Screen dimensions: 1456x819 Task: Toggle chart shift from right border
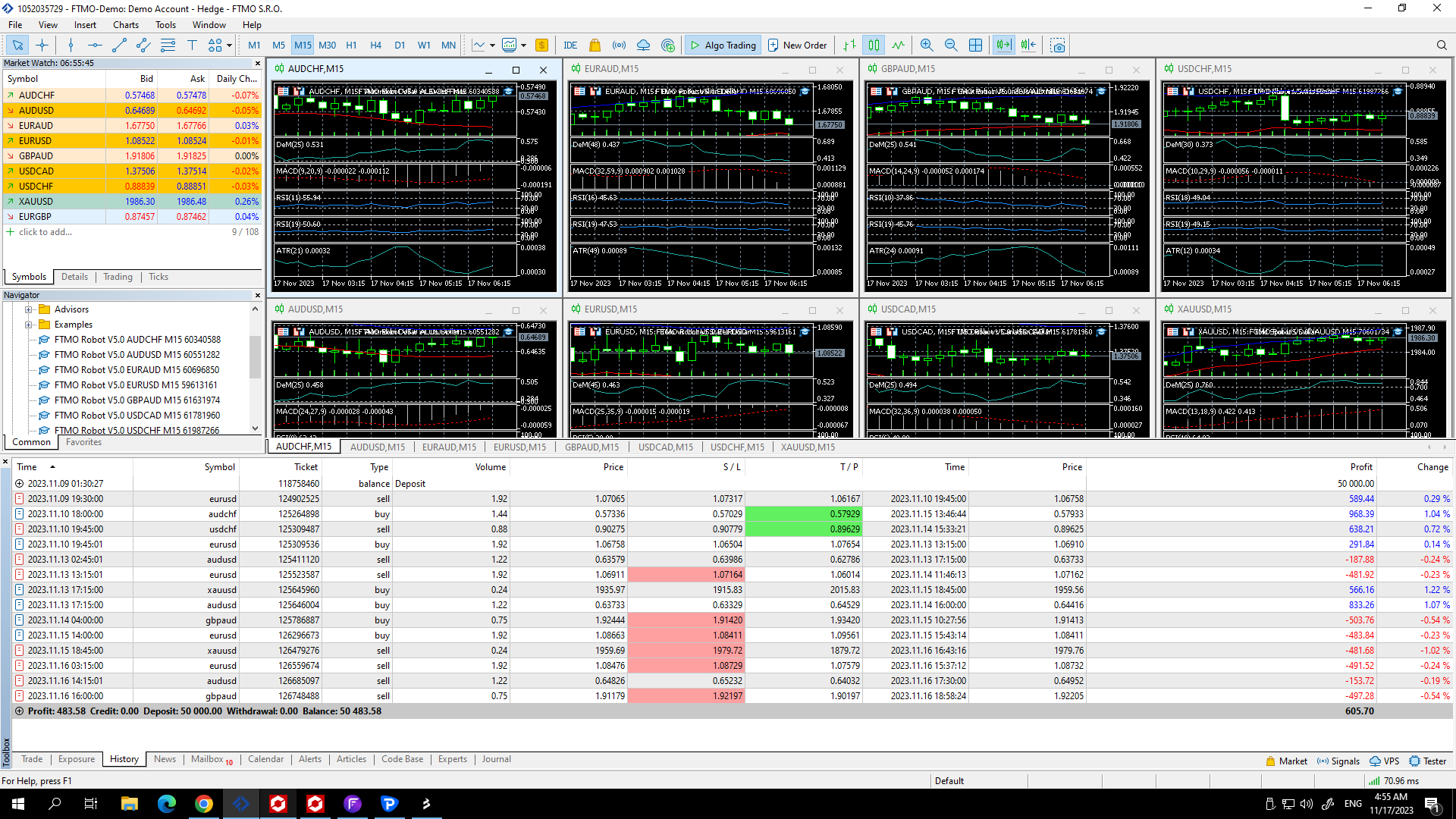tap(1028, 45)
